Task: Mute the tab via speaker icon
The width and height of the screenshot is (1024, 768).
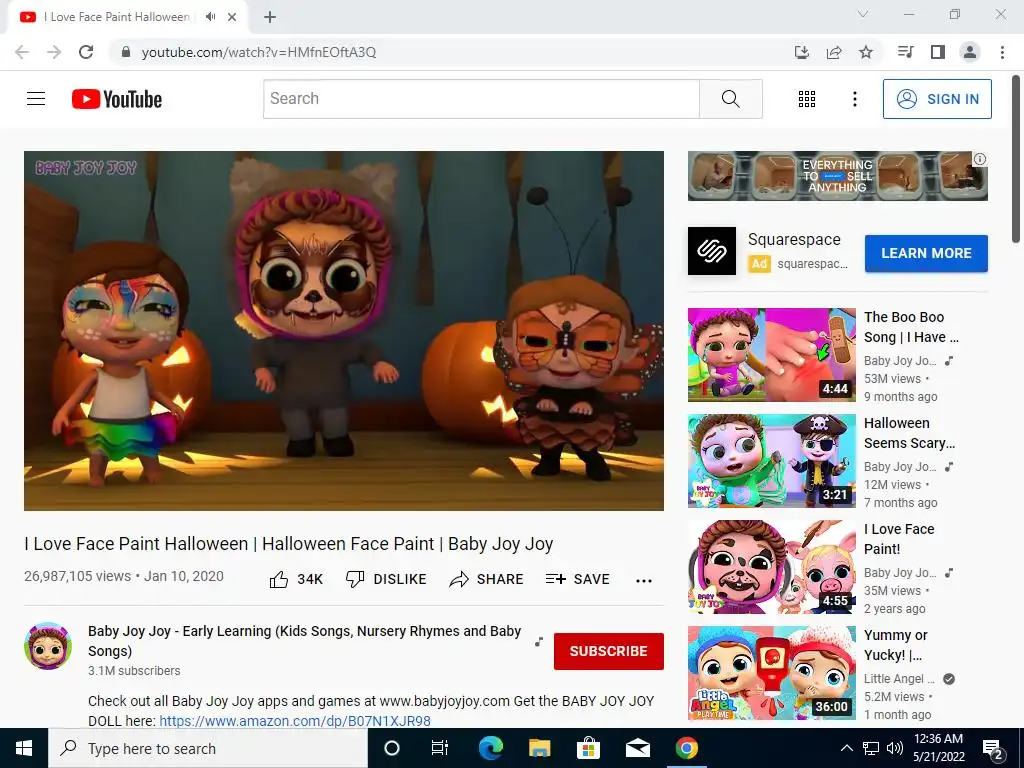Action: click(210, 17)
